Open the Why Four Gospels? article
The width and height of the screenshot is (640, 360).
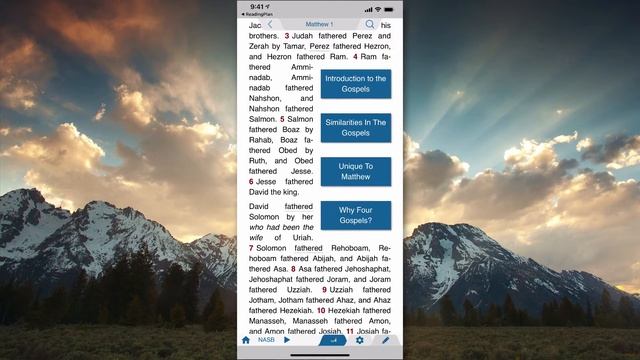point(356,215)
